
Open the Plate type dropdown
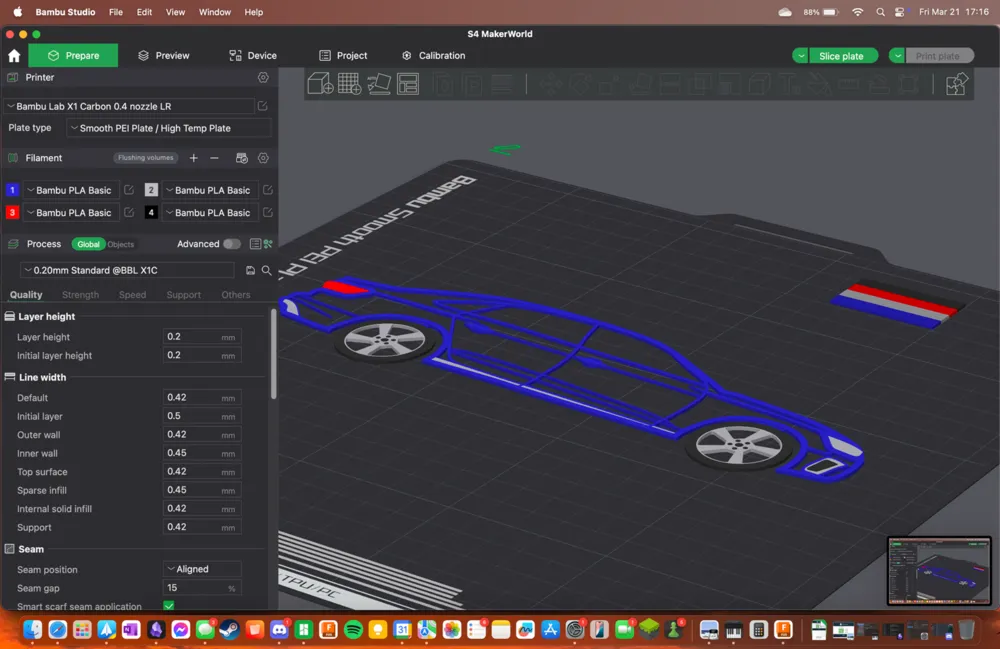[168, 128]
